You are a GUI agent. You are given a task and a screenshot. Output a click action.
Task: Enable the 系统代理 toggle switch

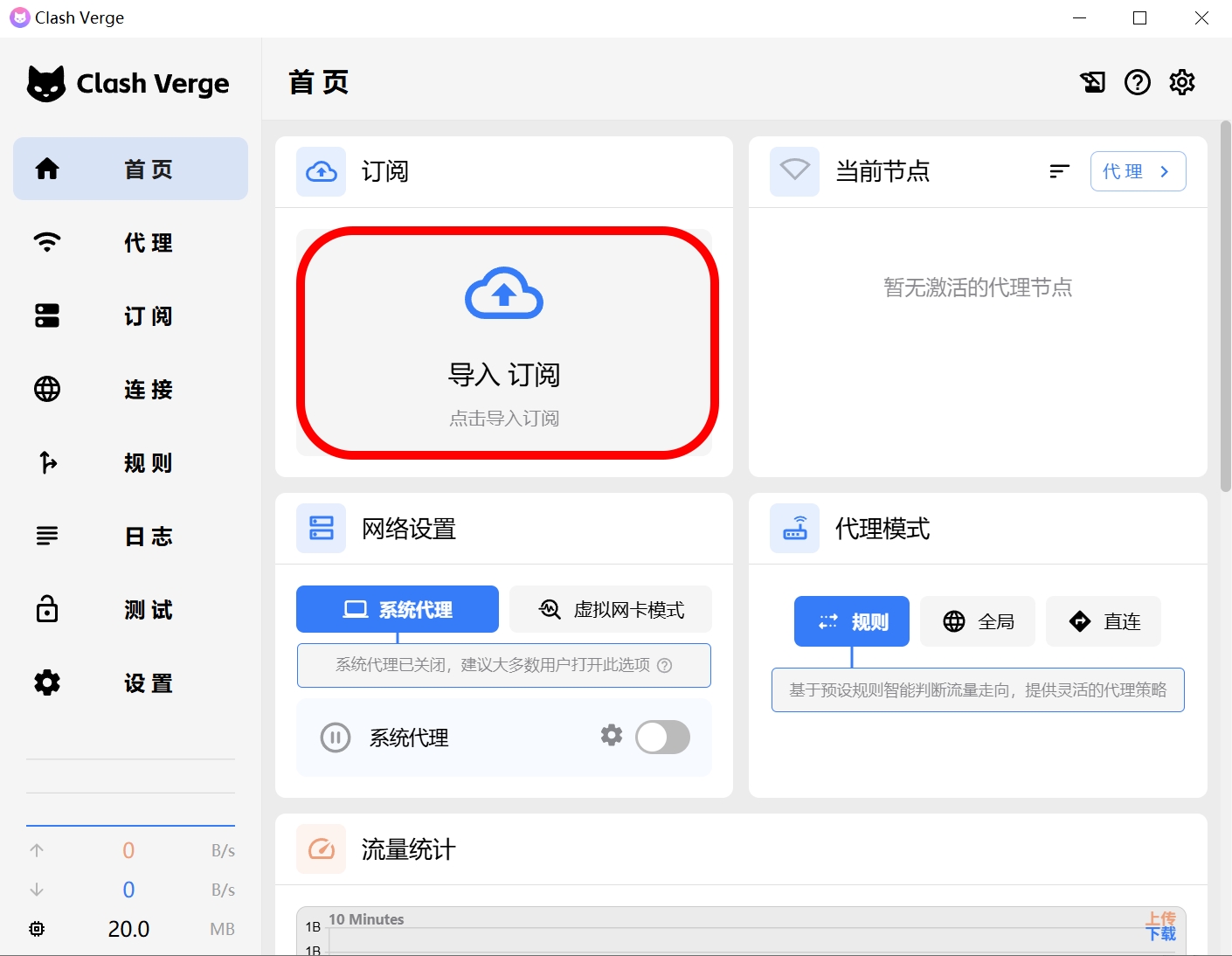tap(662, 738)
